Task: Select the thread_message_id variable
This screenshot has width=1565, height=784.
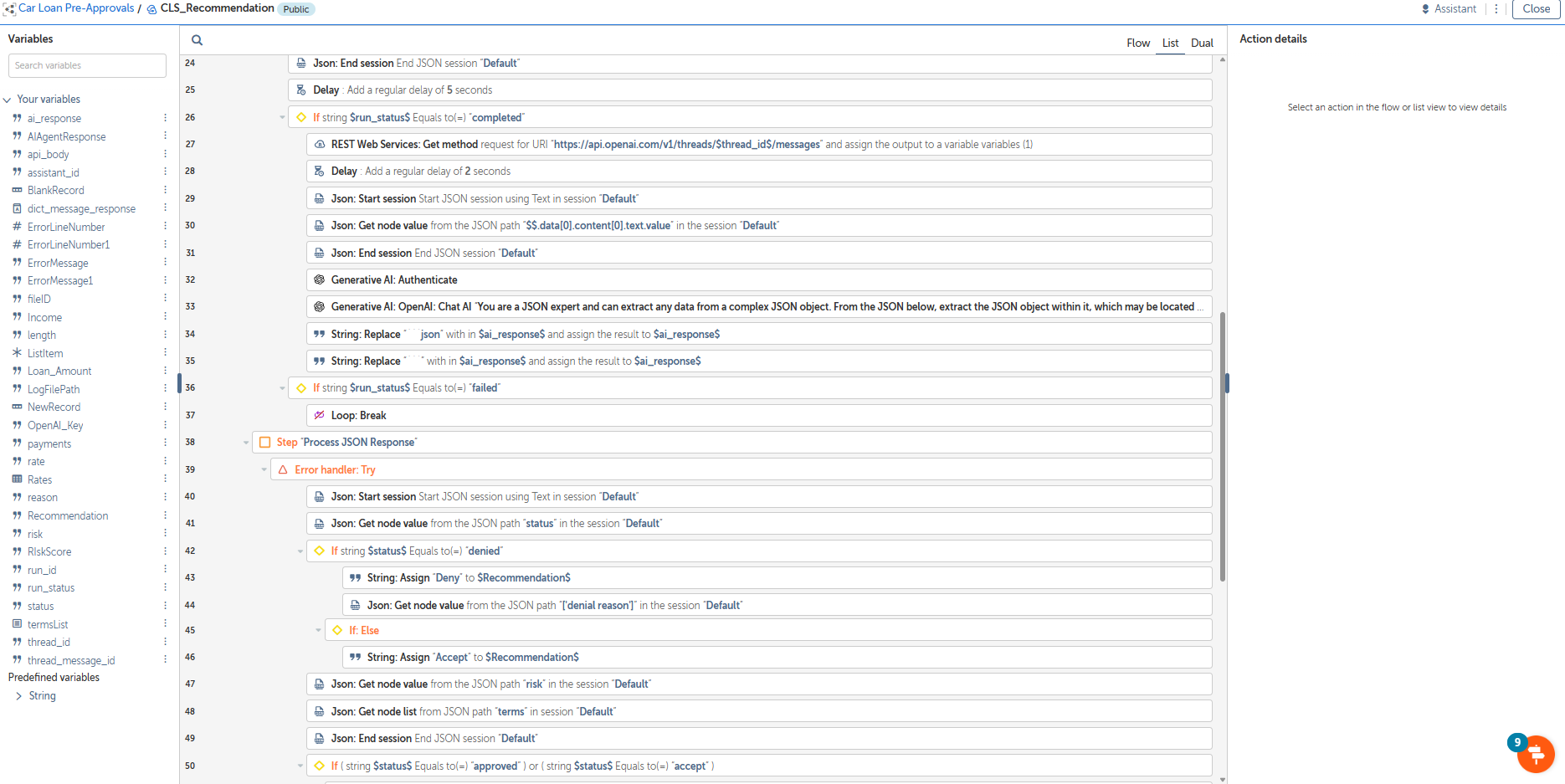Action: click(71, 661)
